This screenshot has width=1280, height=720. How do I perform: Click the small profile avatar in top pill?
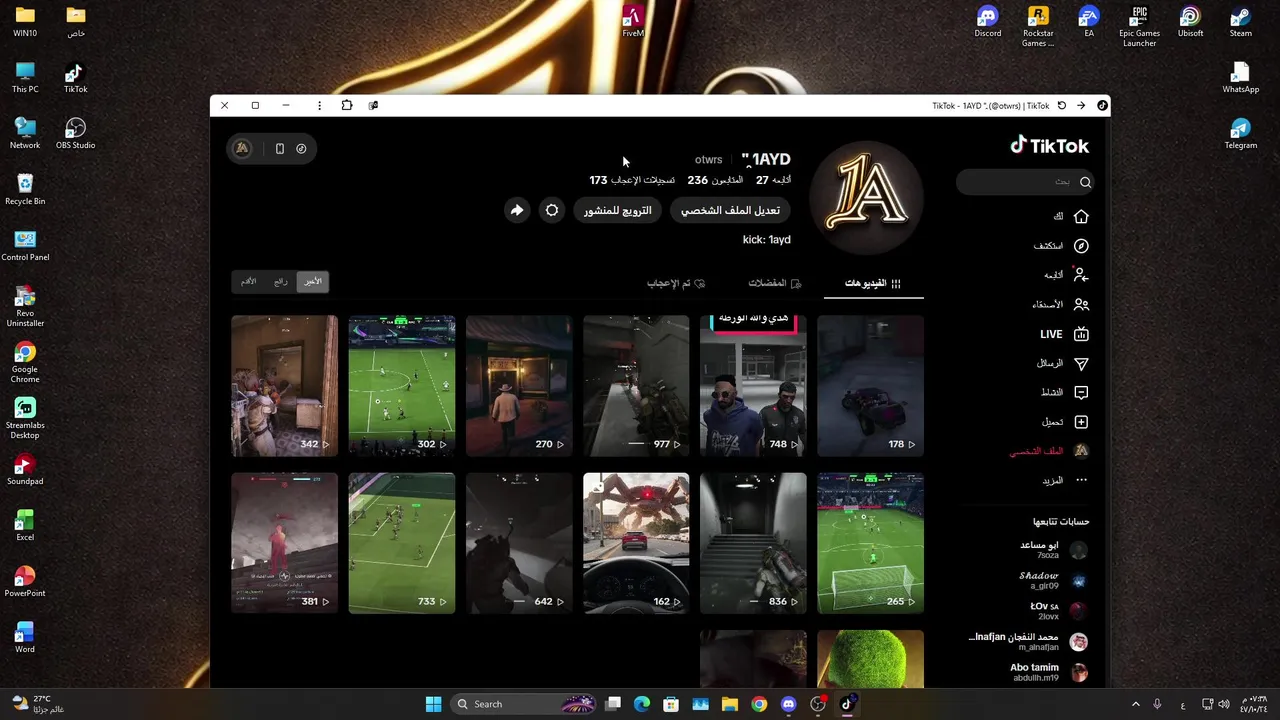click(x=242, y=148)
